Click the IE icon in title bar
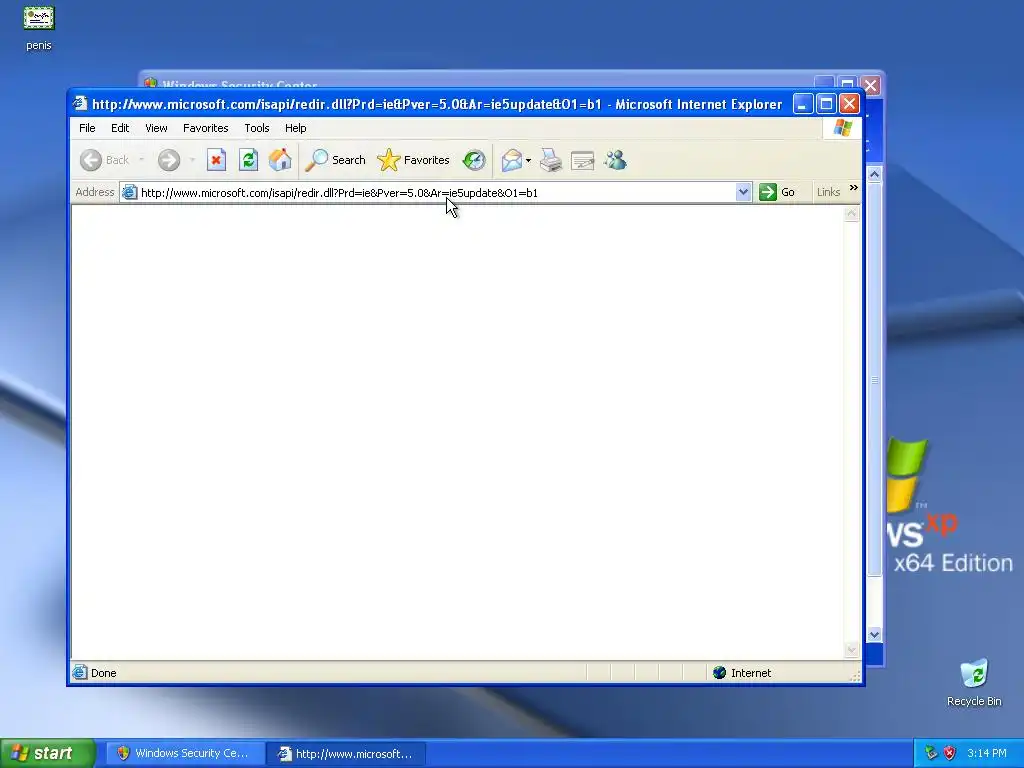The image size is (1024, 768). click(x=80, y=104)
